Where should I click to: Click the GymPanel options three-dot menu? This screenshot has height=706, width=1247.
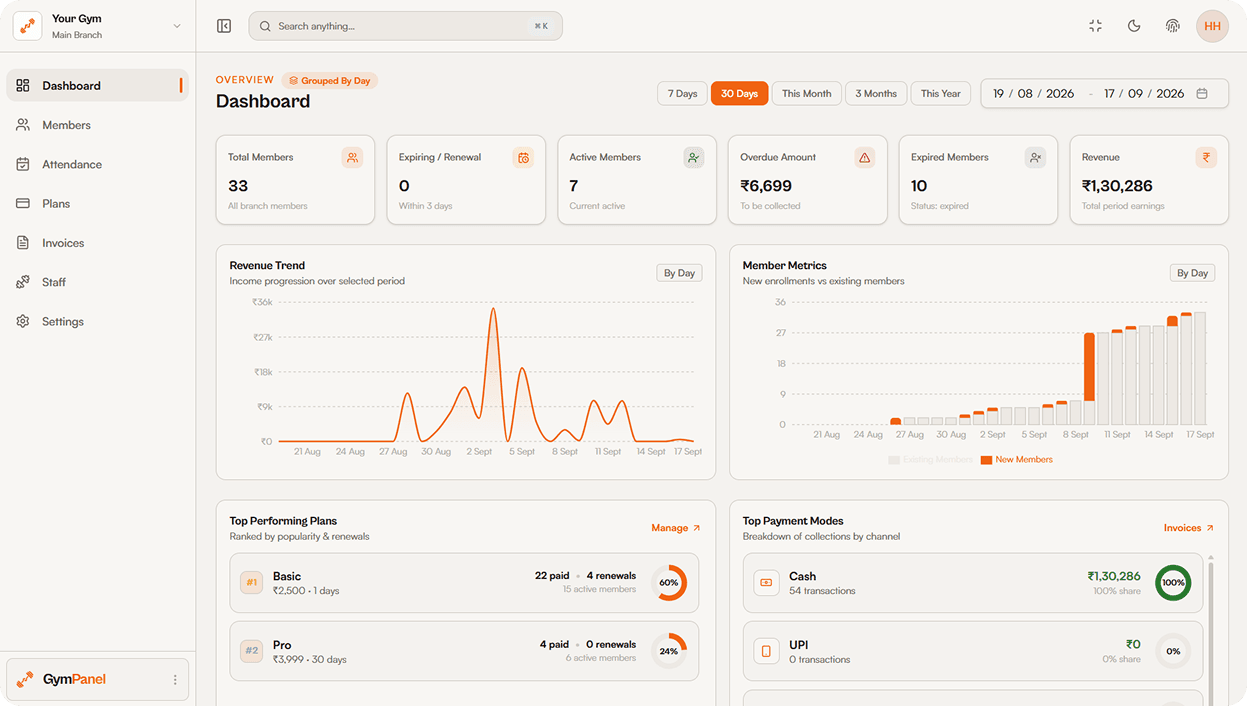coord(175,680)
